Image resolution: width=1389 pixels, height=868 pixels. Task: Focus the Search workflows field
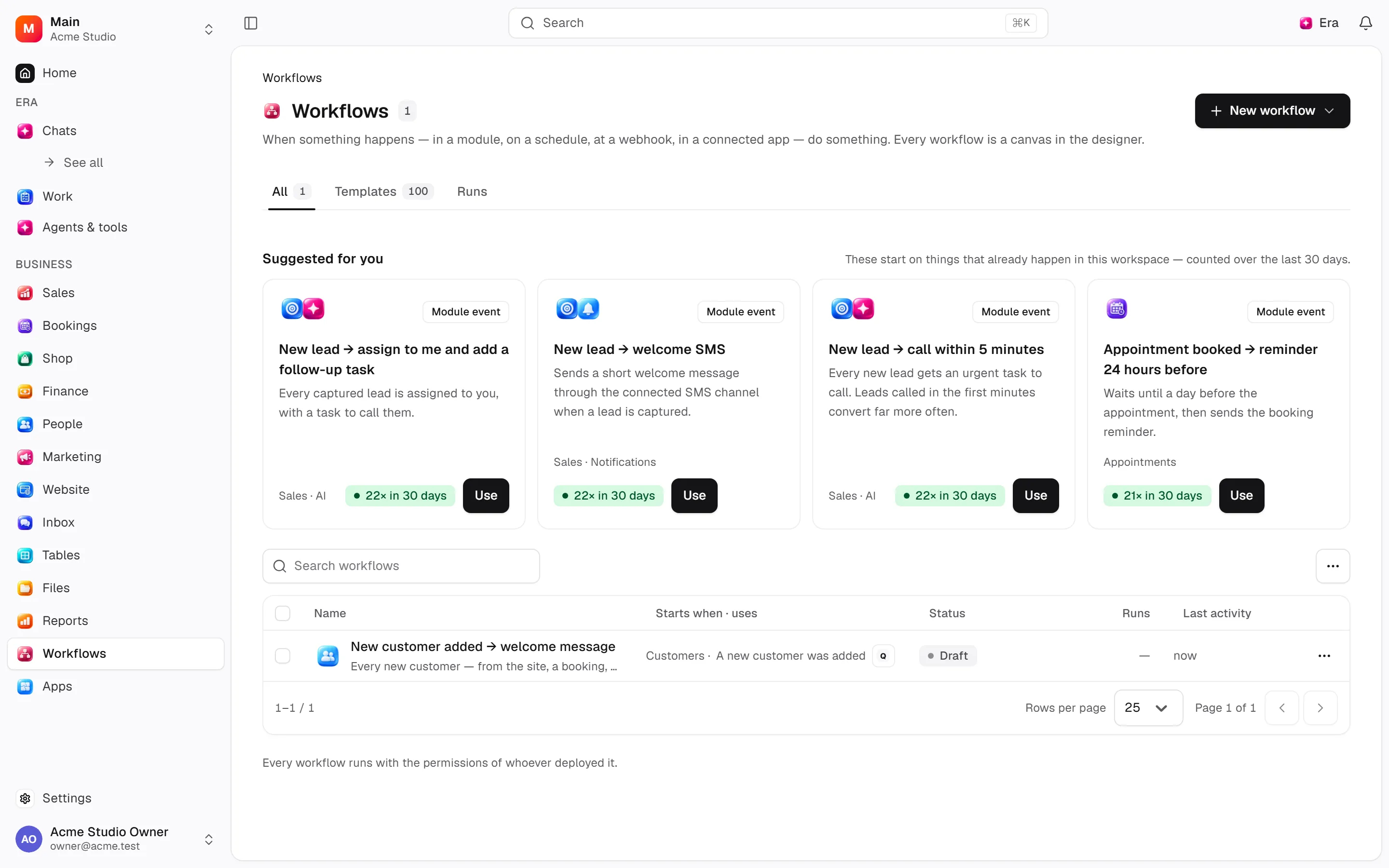tap(401, 566)
